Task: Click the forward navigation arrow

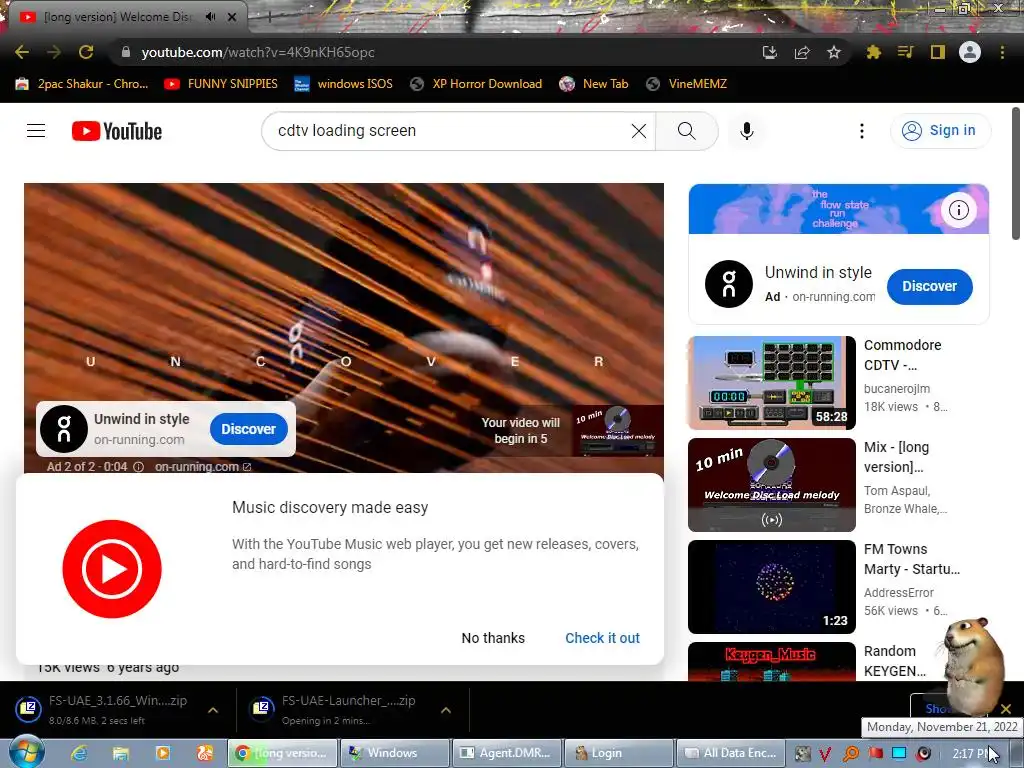Action: [54, 52]
